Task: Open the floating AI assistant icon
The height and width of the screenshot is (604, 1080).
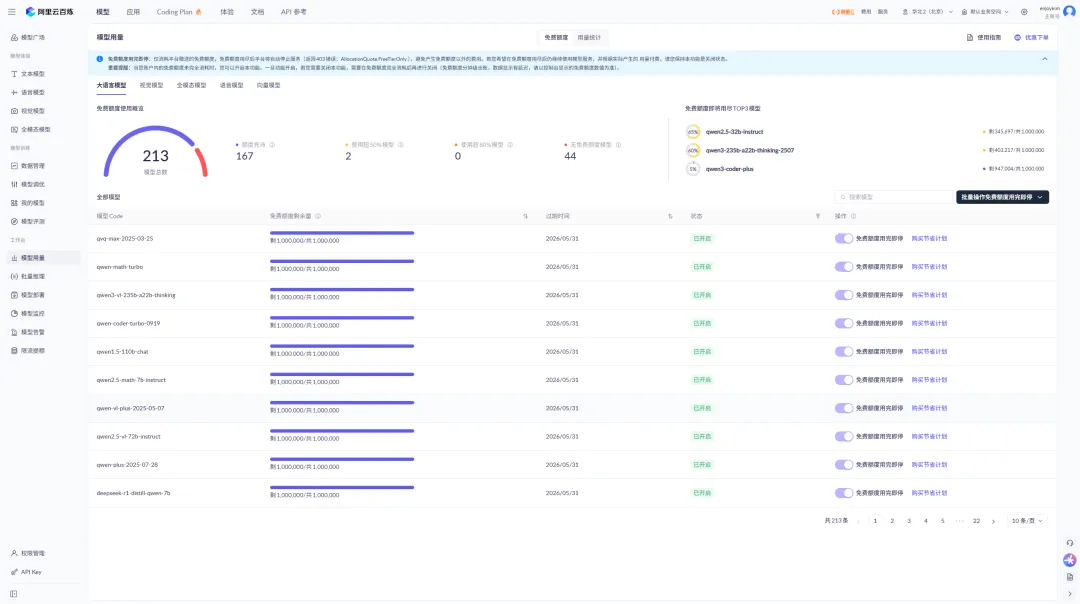Action: coord(1069,560)
